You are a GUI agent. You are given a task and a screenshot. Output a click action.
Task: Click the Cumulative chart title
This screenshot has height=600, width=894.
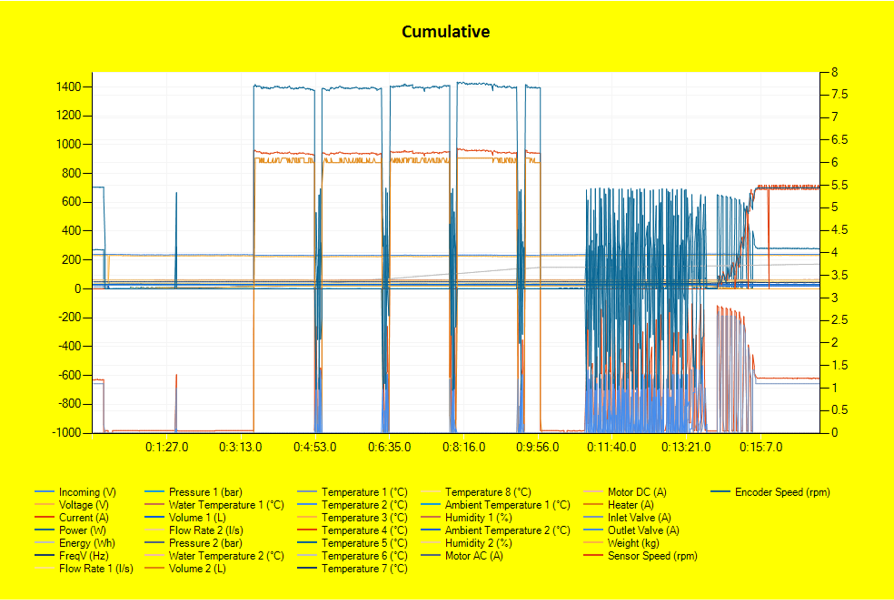click(x=446, y=31)
